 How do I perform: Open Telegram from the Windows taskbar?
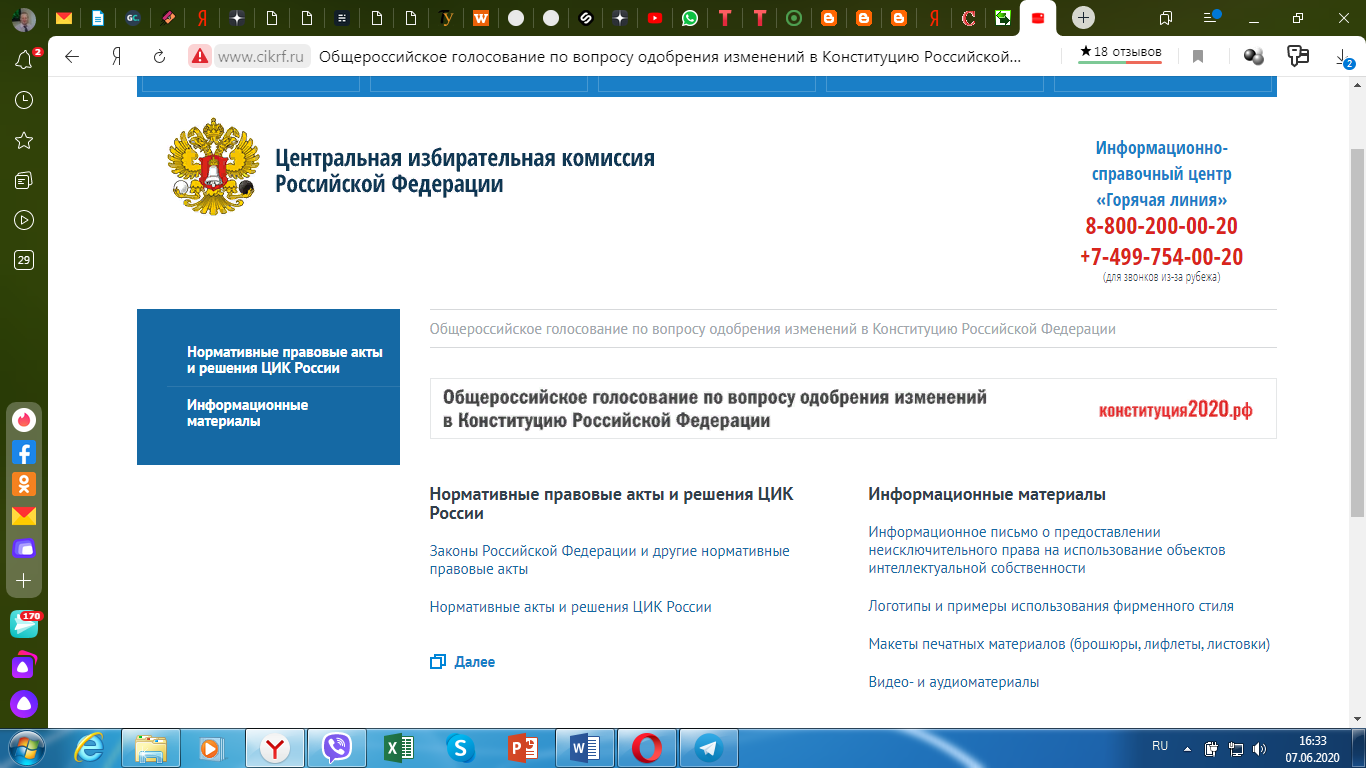709,748
